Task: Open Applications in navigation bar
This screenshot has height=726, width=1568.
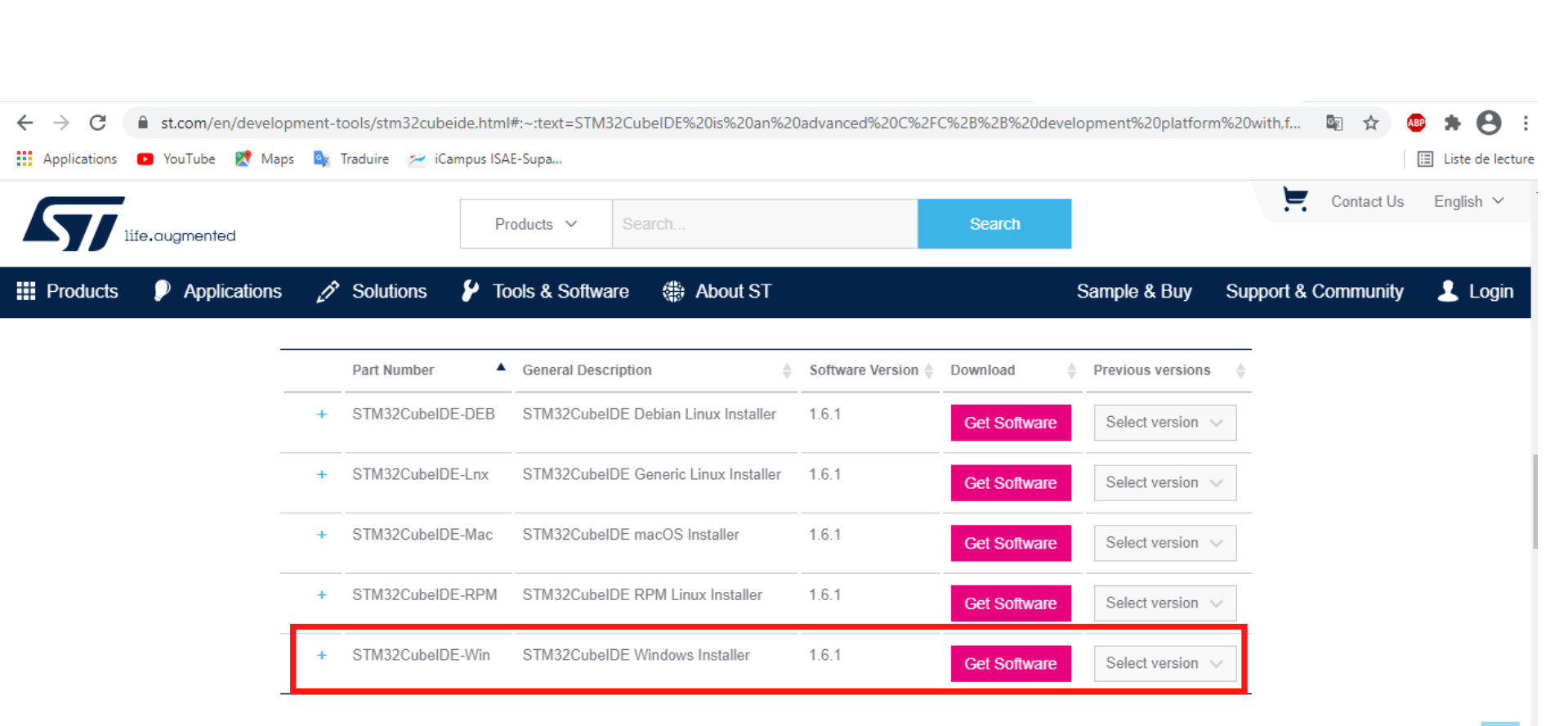Action: tap(218, 291)
